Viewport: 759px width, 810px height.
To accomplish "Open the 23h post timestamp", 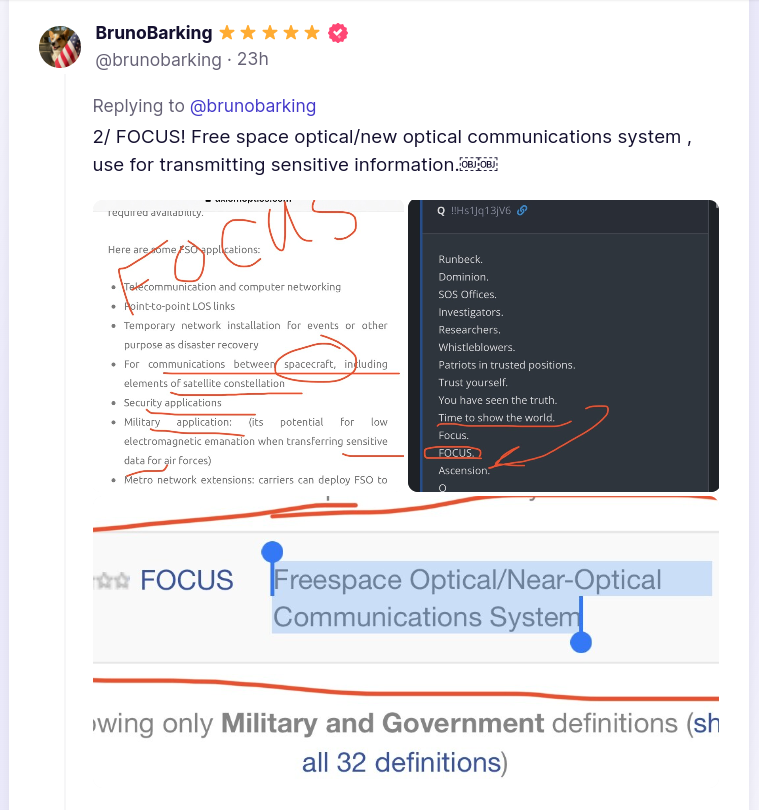I will click(x=253, y=59).
